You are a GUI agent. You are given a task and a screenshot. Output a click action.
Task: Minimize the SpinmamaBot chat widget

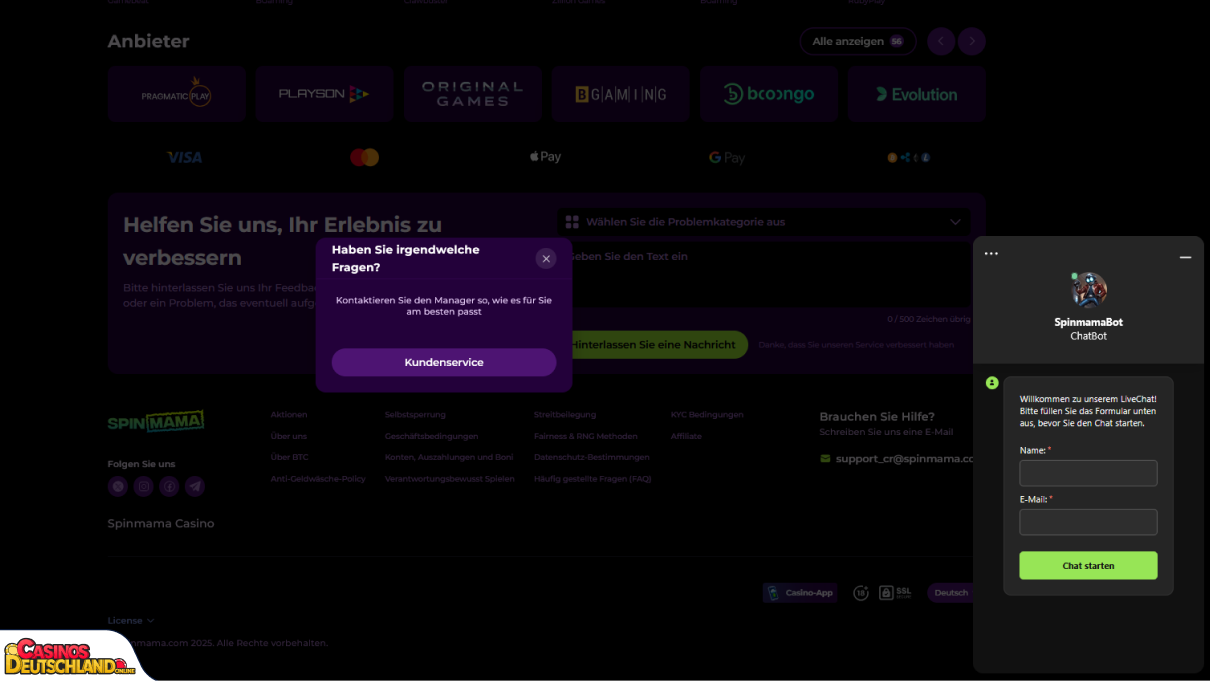1185,258
